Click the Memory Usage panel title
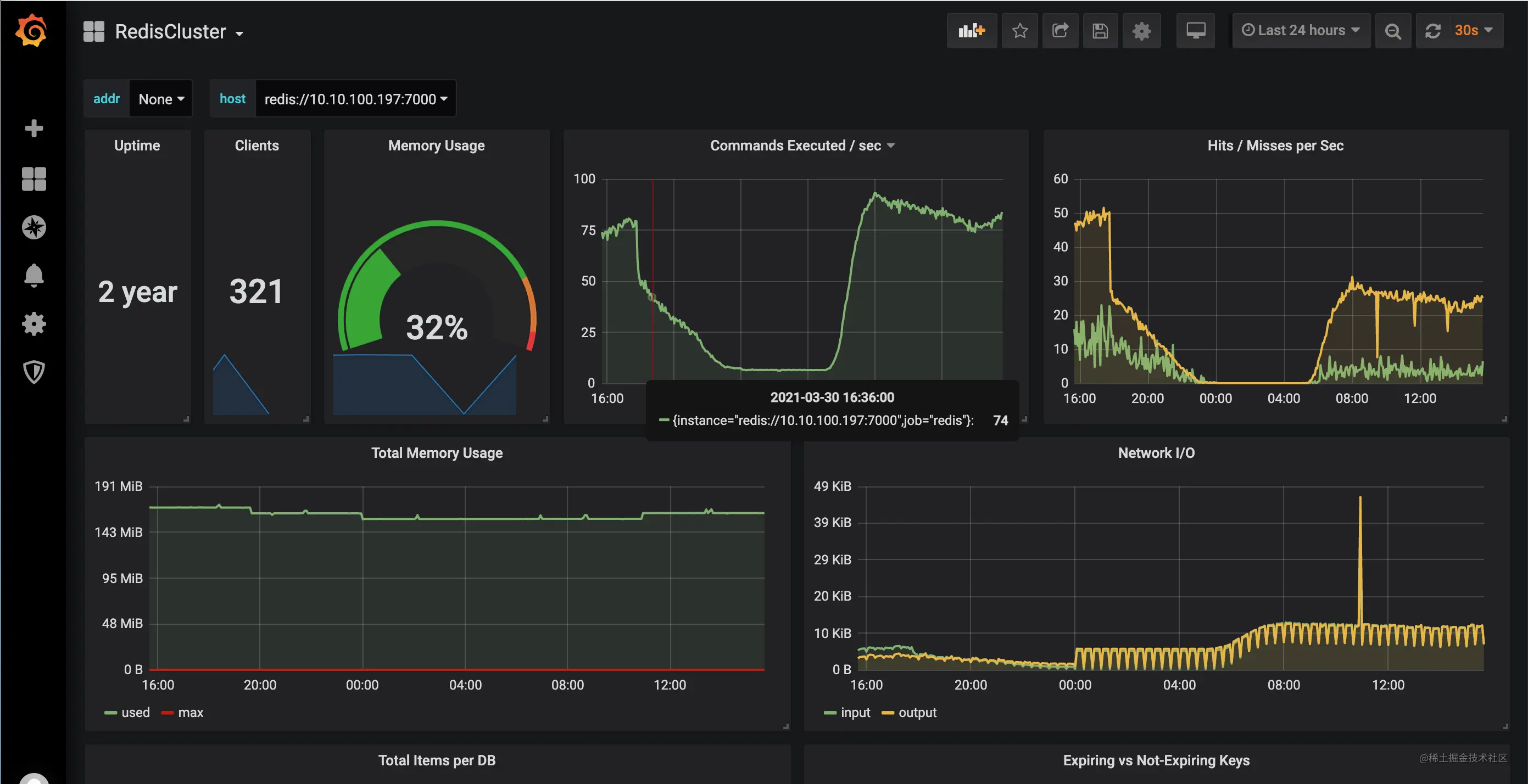This screenshot has width=1528, height=784. pyautogui.click(x=437, y=145)
